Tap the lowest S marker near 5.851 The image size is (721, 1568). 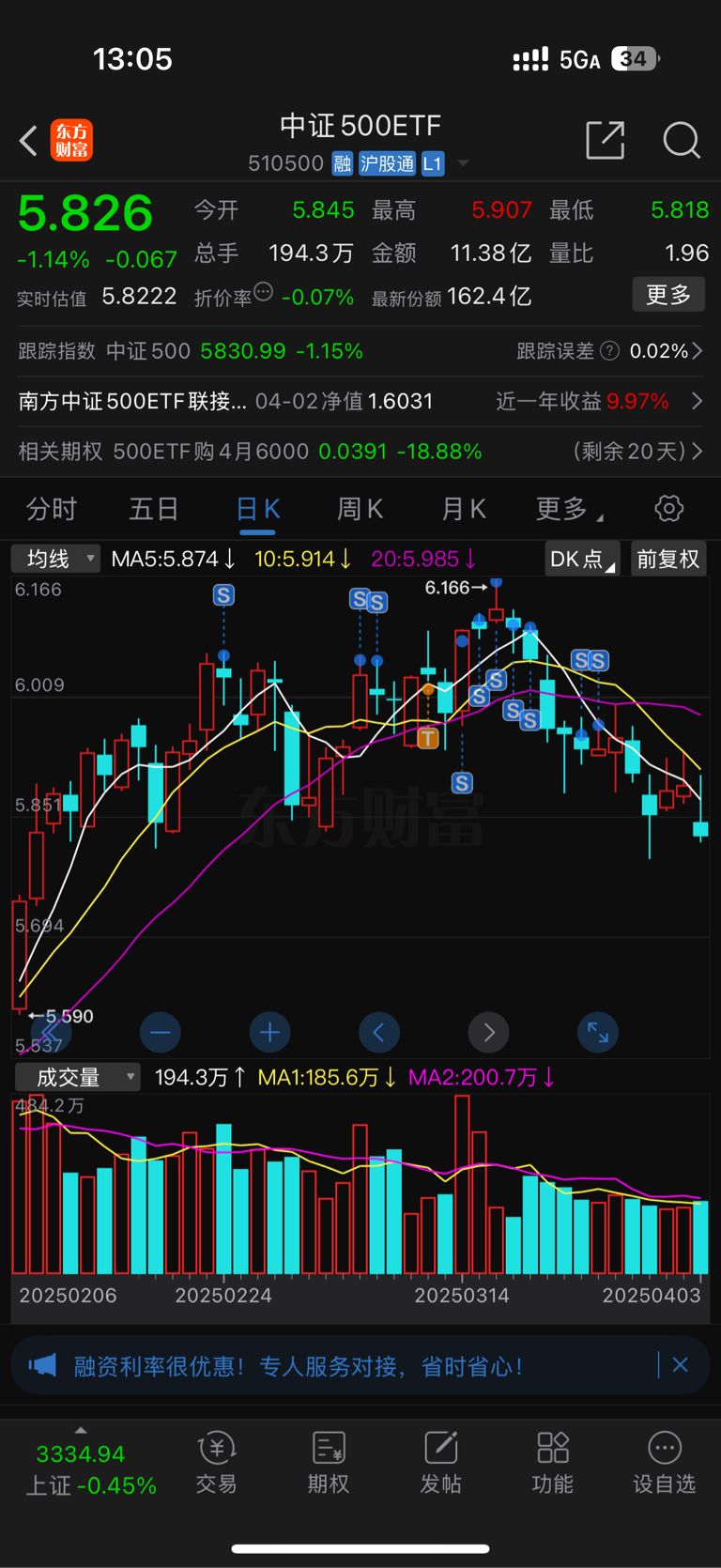[462, 782]
